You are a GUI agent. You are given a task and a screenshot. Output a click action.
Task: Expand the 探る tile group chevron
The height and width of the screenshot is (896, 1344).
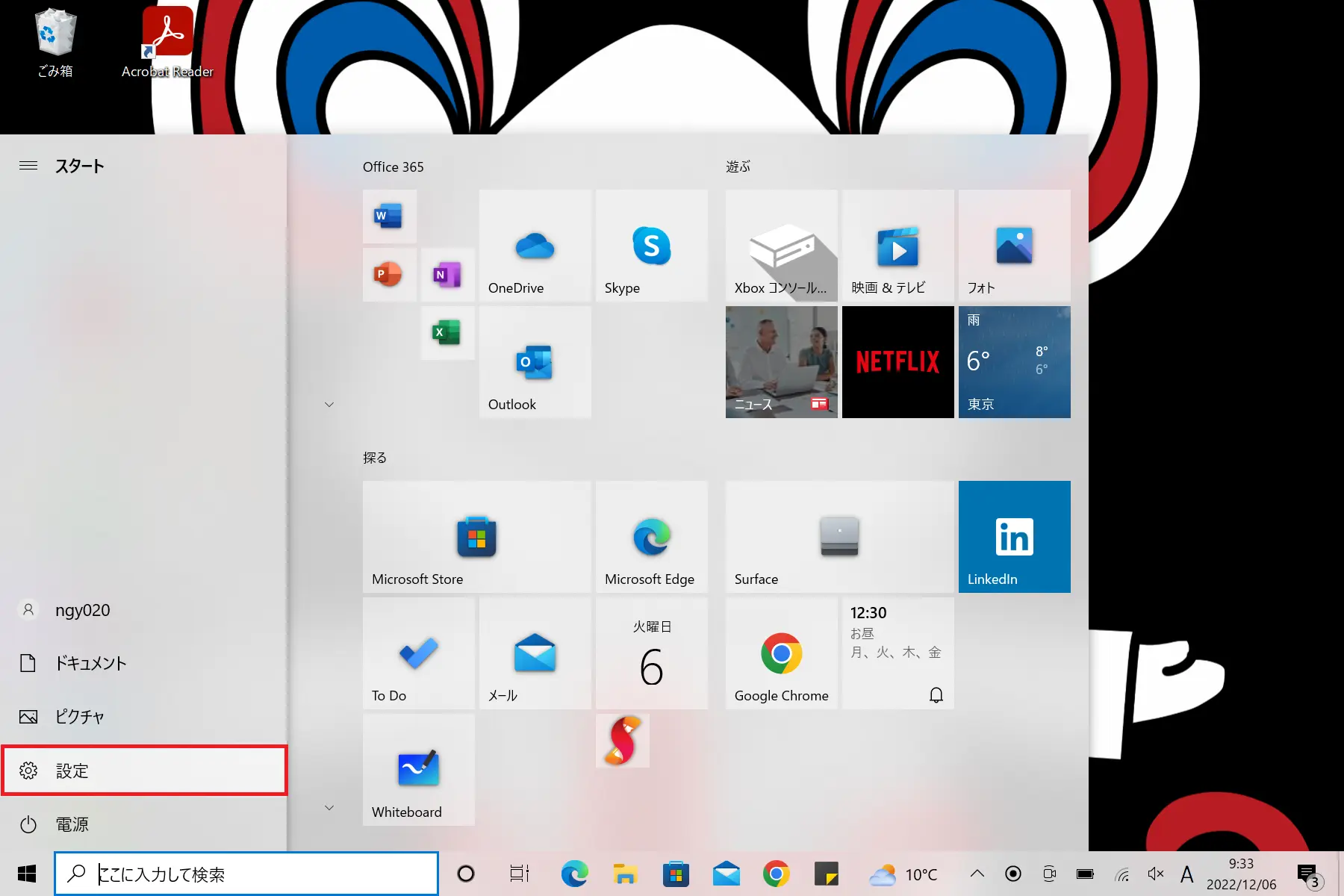click(x=329, y=808)
